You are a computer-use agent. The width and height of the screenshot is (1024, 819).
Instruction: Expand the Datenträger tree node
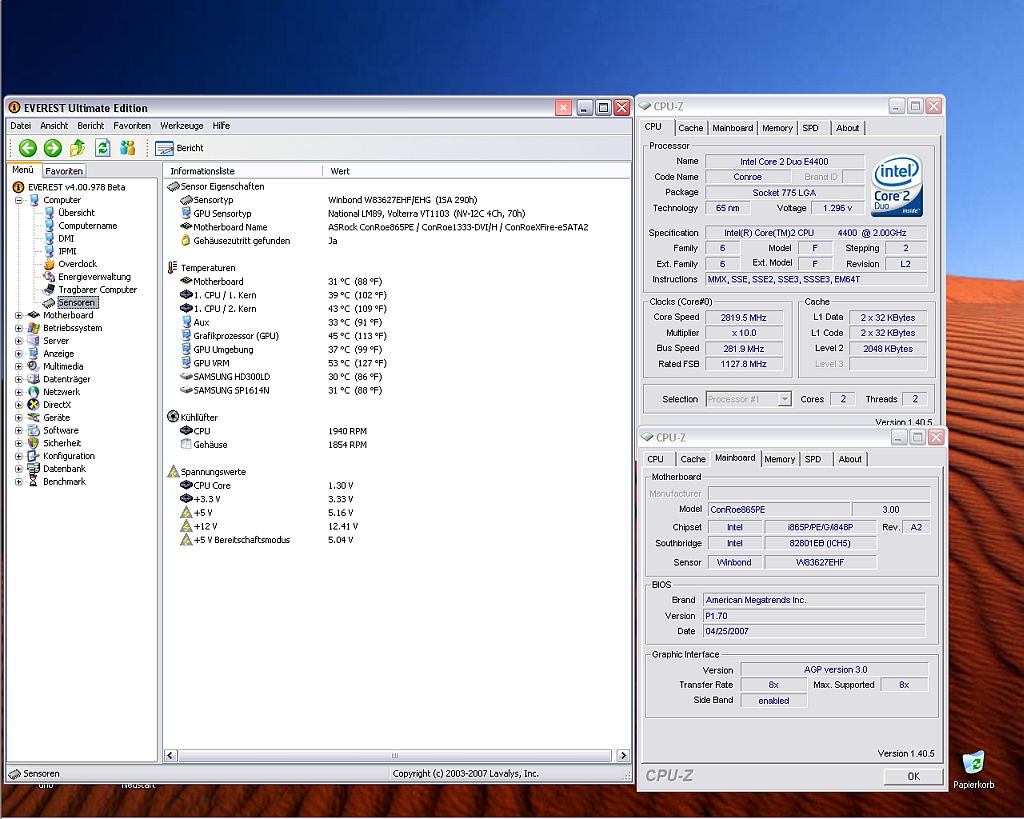(19, 379)
